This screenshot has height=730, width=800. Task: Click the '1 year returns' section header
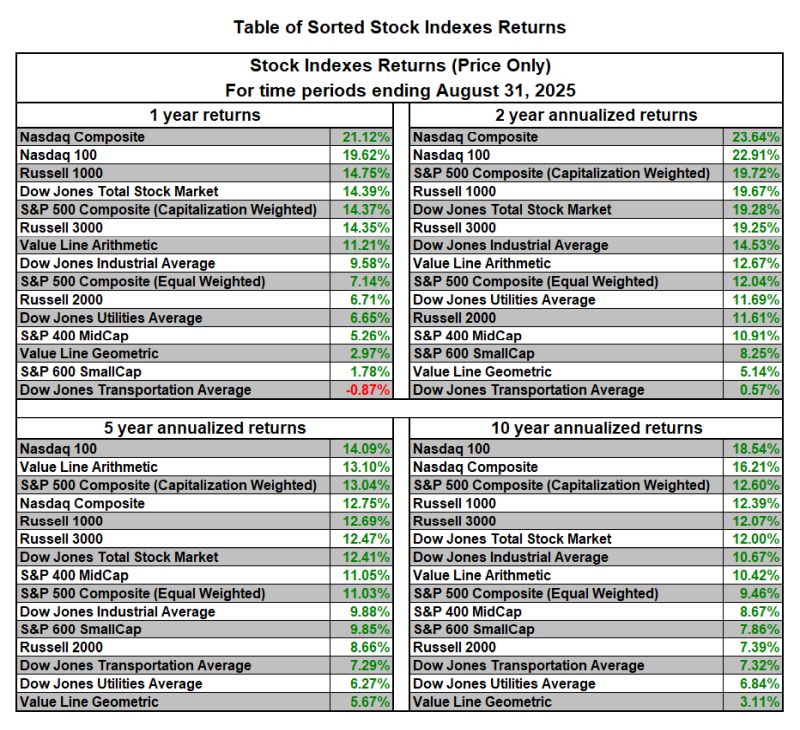click(x=204, y=115)
